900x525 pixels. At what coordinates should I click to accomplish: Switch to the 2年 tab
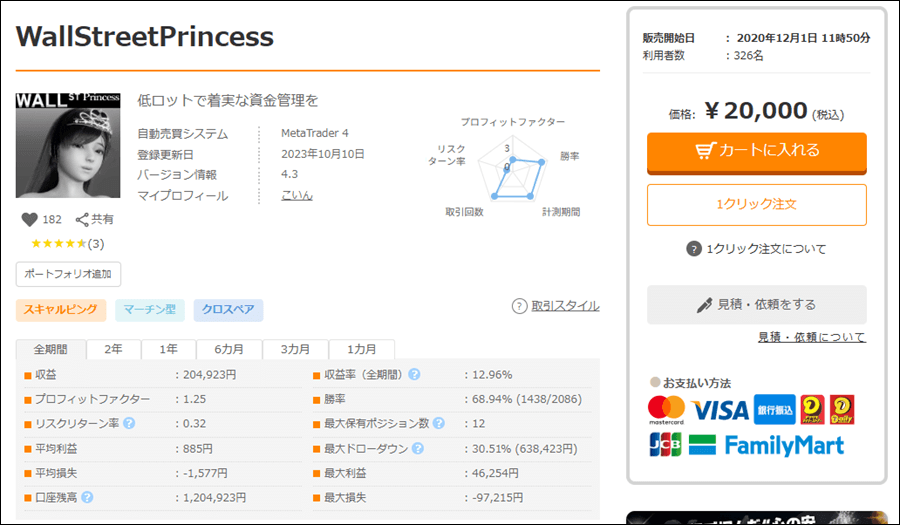(x=113, y=350)
